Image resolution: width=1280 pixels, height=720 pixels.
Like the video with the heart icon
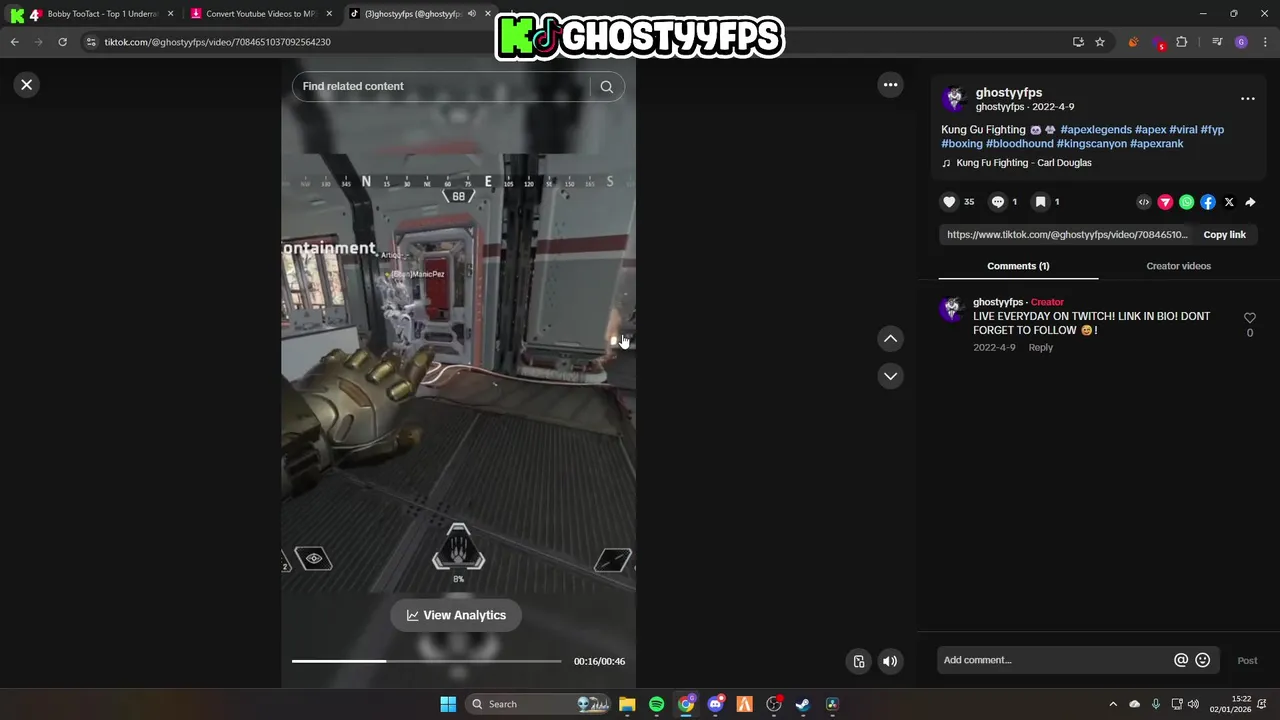(949, 202)
